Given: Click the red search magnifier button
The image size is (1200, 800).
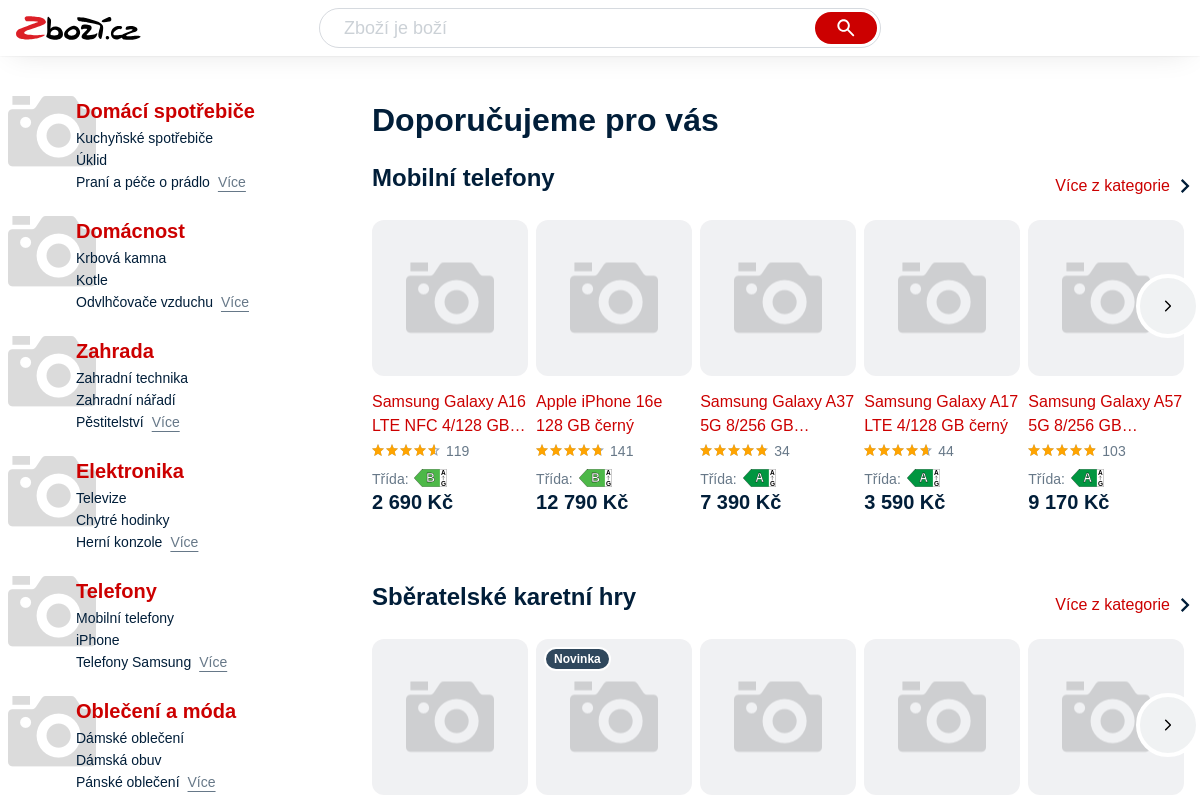Looking at the screenshot, I should 846,28.
